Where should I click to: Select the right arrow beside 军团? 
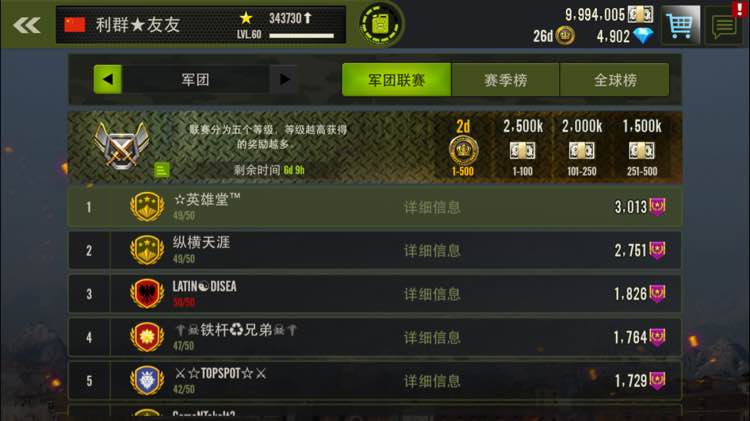click(x=284, y=79)
